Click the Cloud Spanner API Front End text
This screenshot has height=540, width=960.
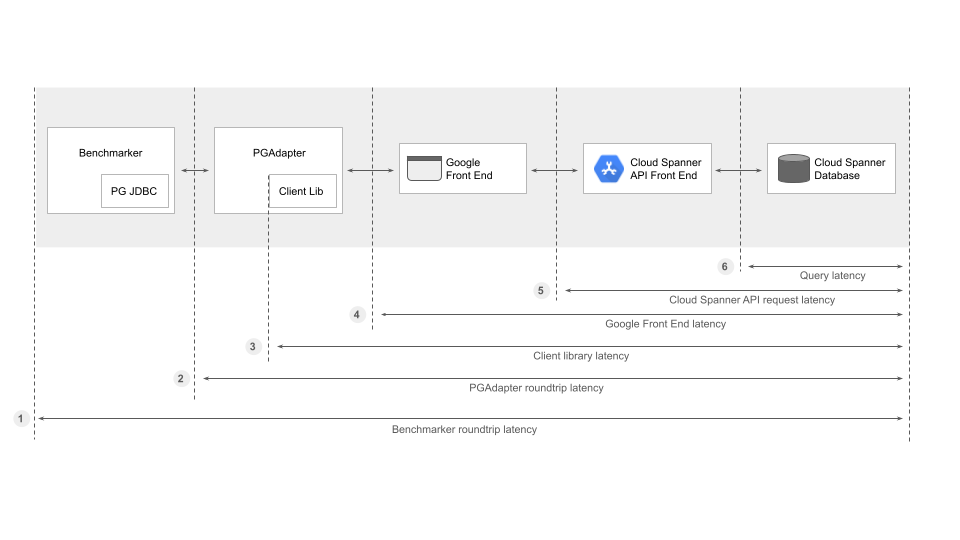point(666,169)
